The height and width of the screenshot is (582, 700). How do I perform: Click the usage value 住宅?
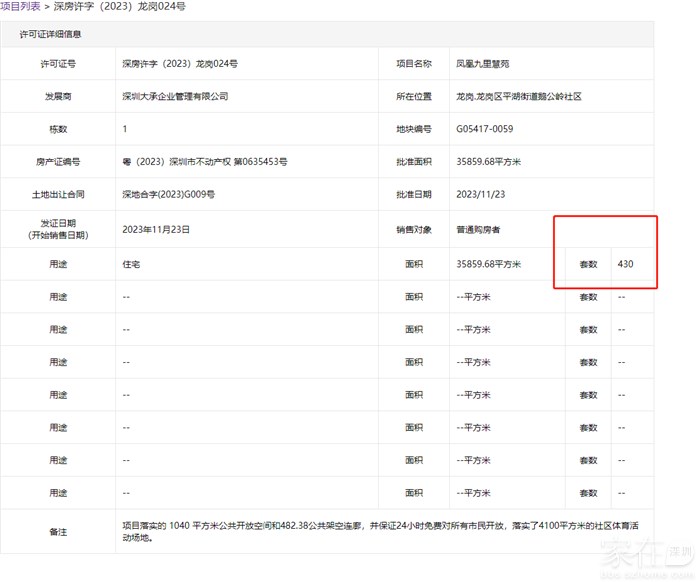(x=131, y=264)
